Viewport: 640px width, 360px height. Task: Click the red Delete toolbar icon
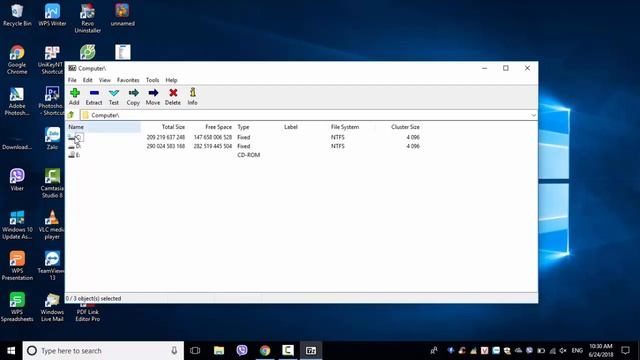coord(173,93)
